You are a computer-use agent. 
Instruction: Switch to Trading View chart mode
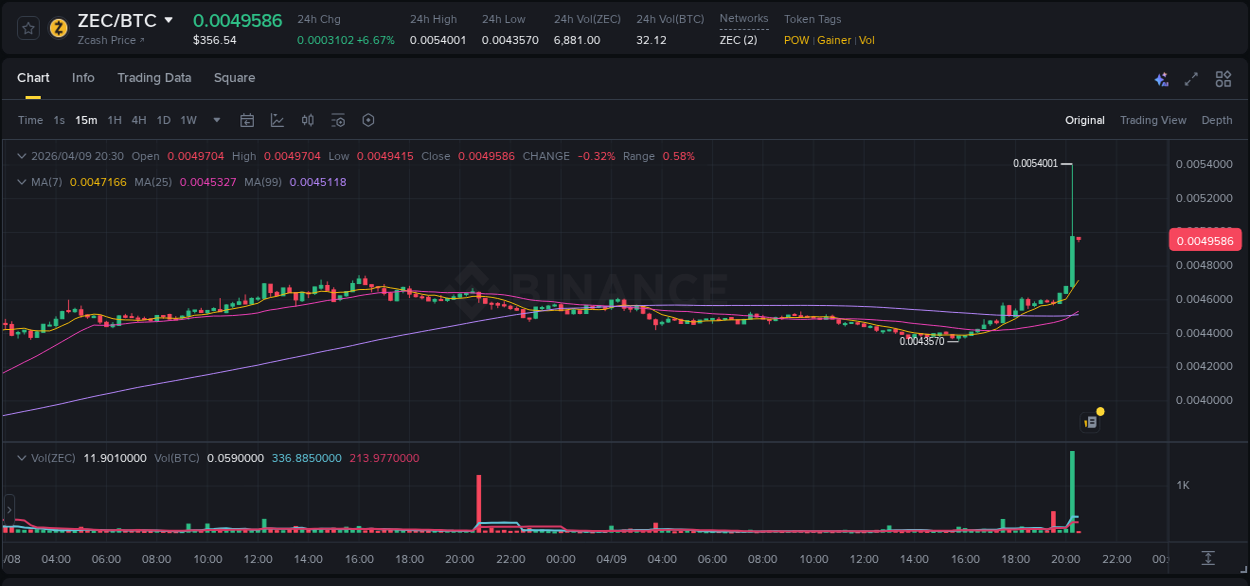pos(1152,120)
